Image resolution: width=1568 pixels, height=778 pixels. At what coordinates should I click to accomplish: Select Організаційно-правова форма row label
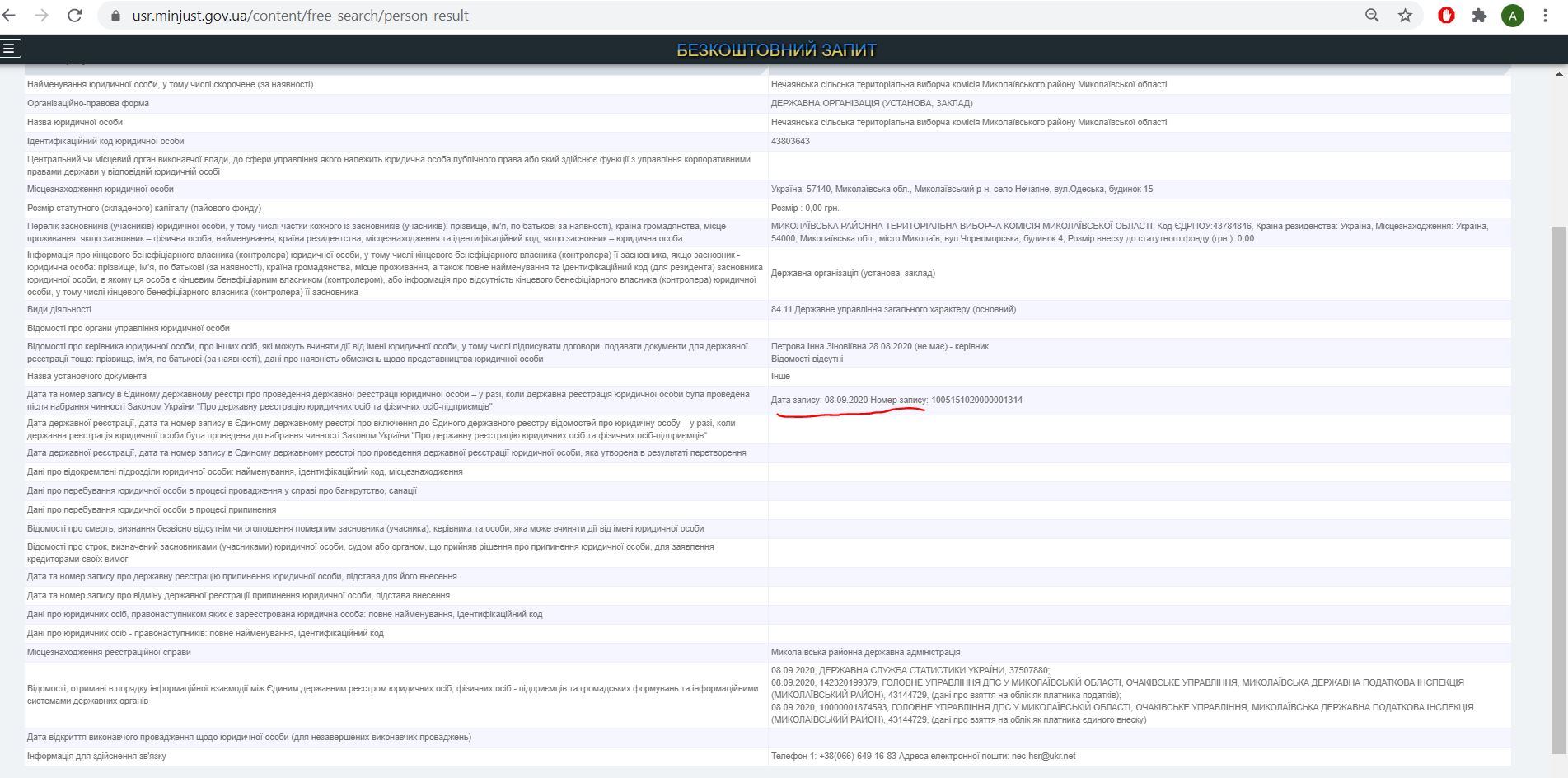point(88,103)
